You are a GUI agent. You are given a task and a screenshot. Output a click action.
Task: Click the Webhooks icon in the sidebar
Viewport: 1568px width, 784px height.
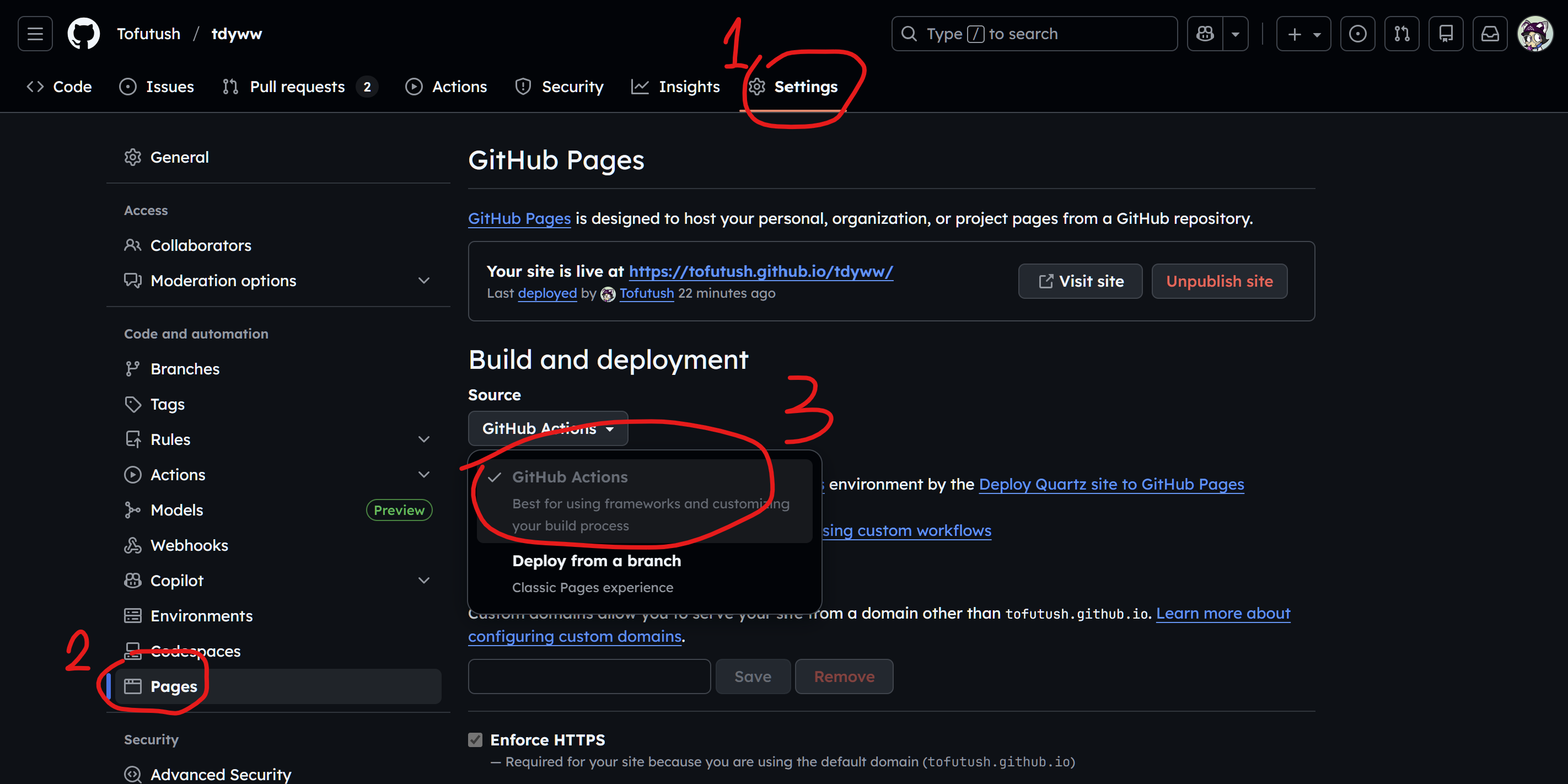133,545
